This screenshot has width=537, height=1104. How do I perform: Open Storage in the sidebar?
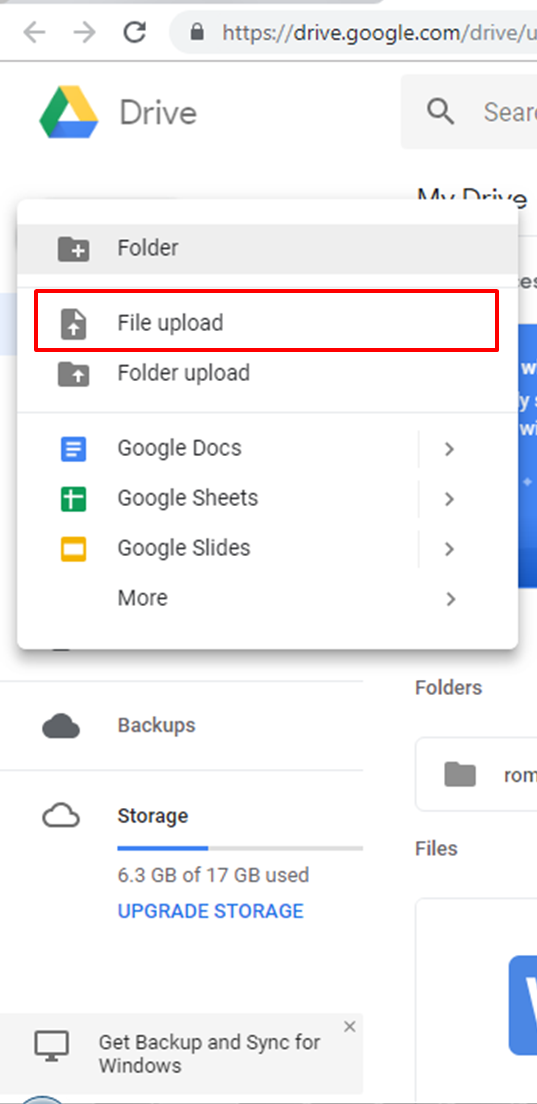point(153,816)
